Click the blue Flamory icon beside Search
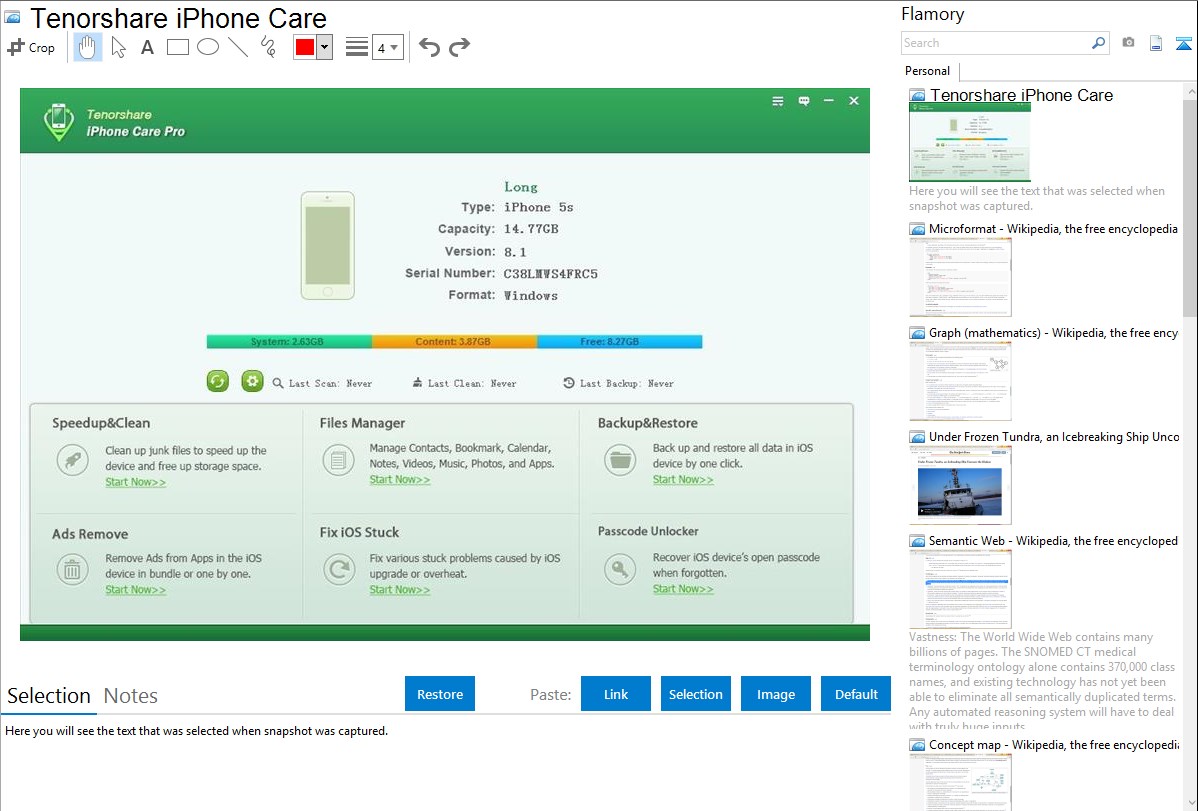1198x811 pixels. [1183, 43]
